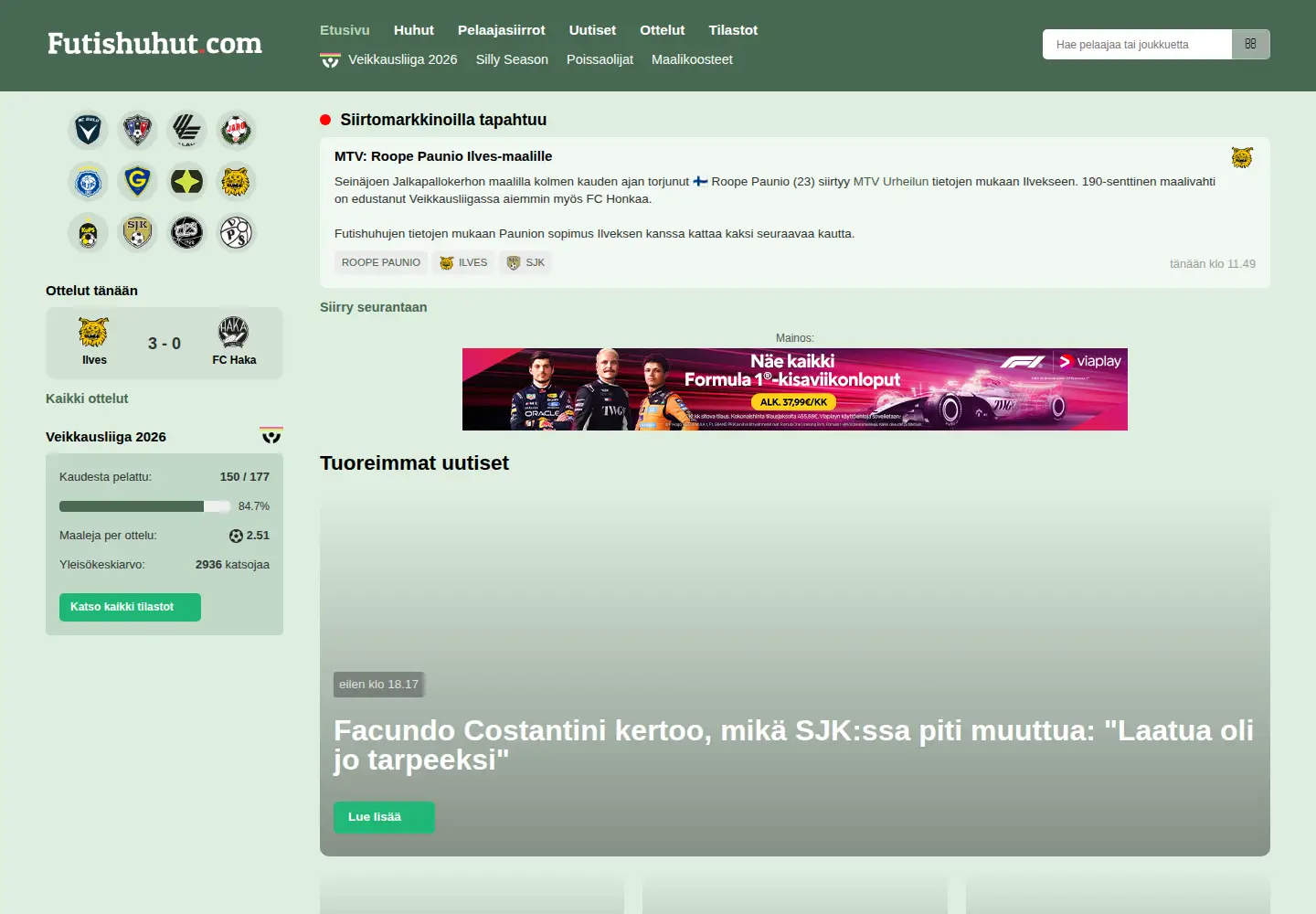This screenshot has height=914, width=1316.
Task: Follow the MTV Urheilun source link
Action: pyautogui.click(x=891, y=182)
